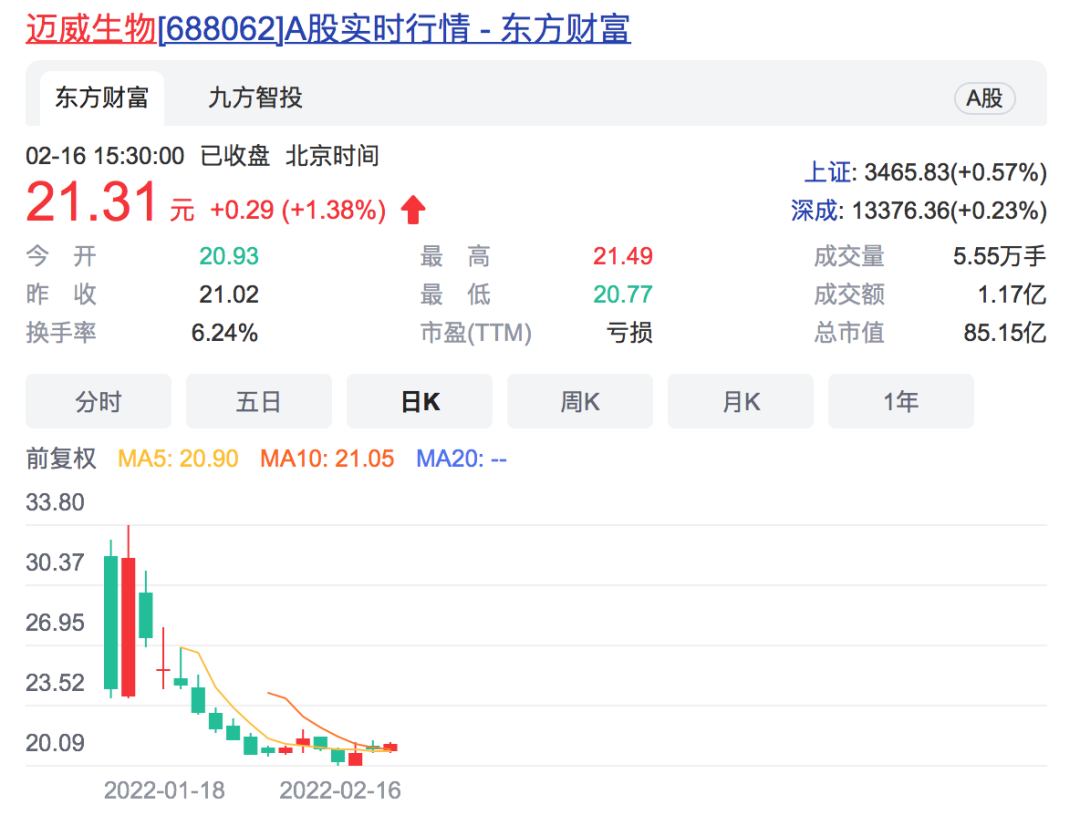
Task: Click the tallest red candlestick in chart
Action: [x=128, y=626]
